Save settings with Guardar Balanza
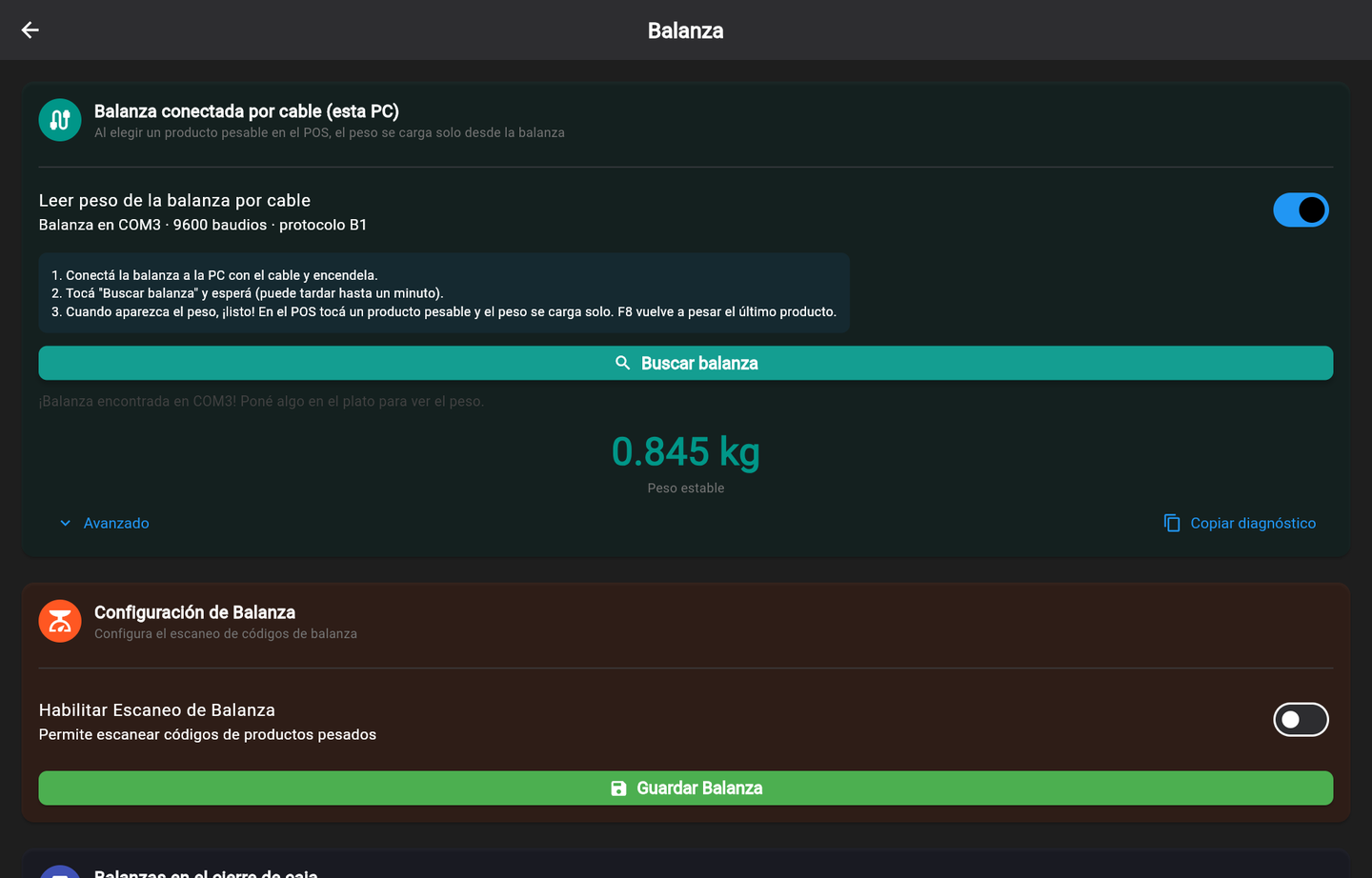Image resolution: width=1372 pixels, height=878 pixels. pyautogui.click(x=686, y=788)
